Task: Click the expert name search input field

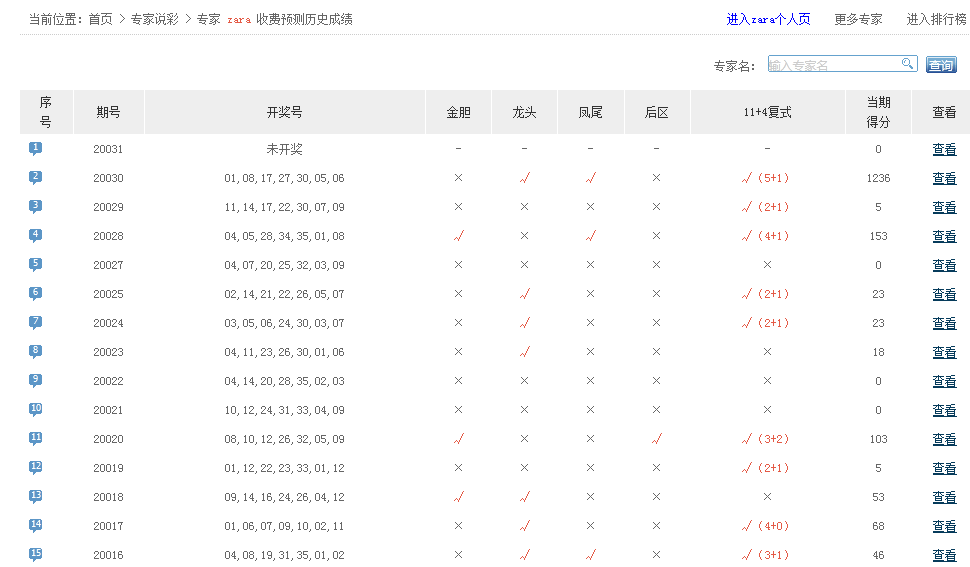Action: tap(834, 65)
